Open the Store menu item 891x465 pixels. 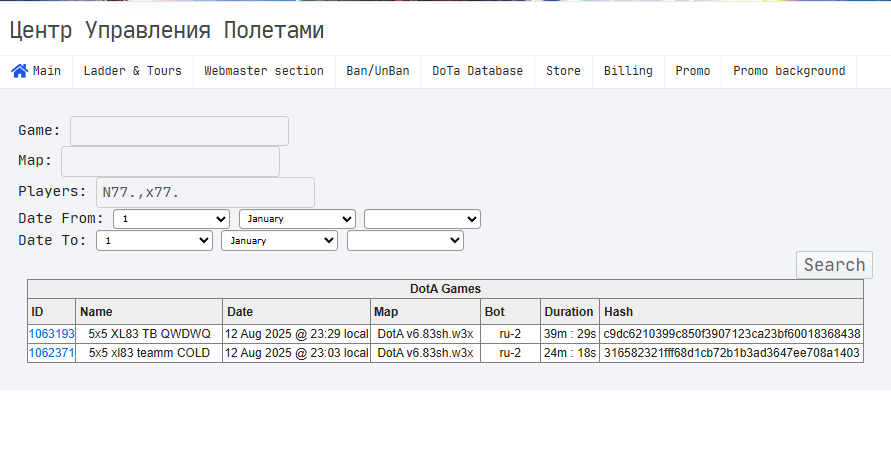point(563,71)
